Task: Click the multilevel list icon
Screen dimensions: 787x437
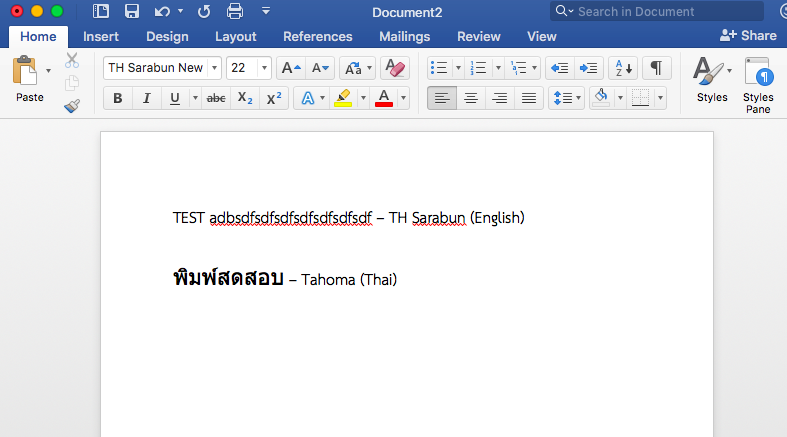Action: [x=518, y=68]
